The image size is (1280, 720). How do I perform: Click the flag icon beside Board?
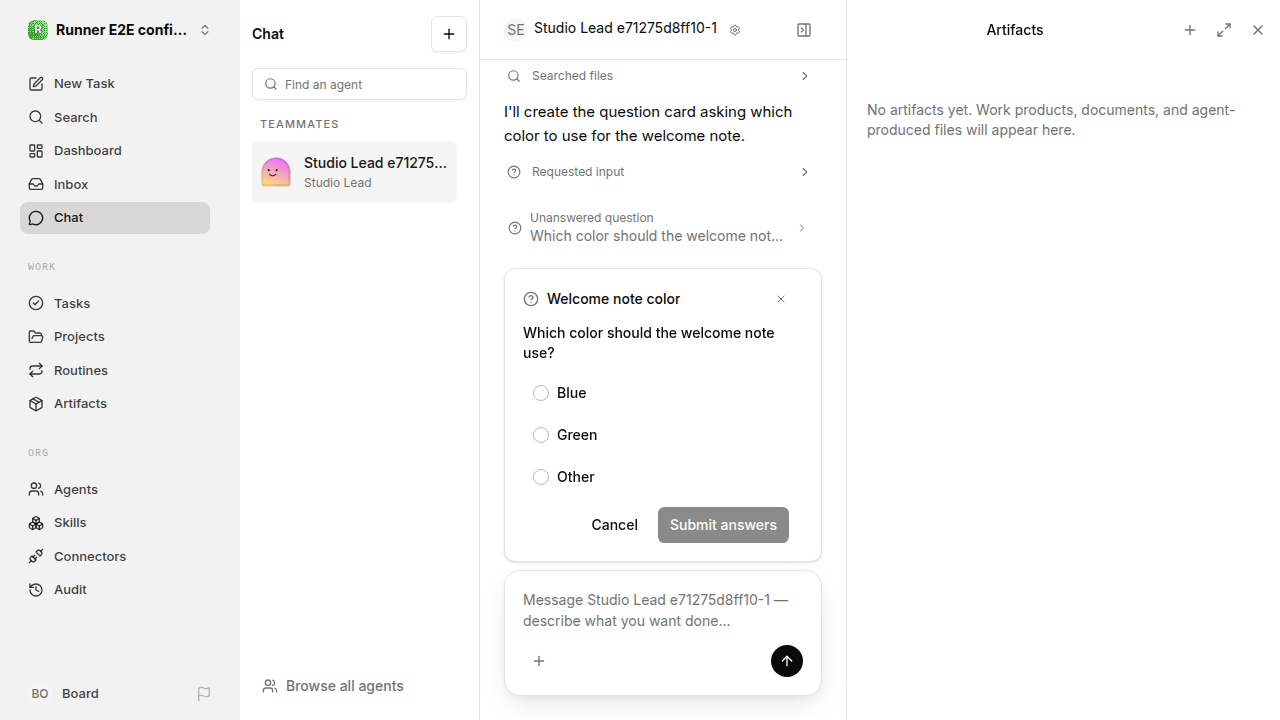[x=204, y=694]
